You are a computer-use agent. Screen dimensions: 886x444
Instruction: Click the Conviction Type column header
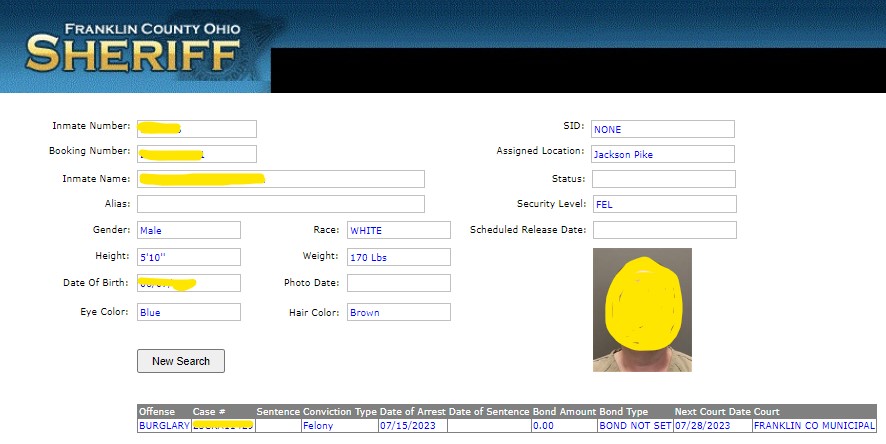pyautogui.click(x=340, y=411)
